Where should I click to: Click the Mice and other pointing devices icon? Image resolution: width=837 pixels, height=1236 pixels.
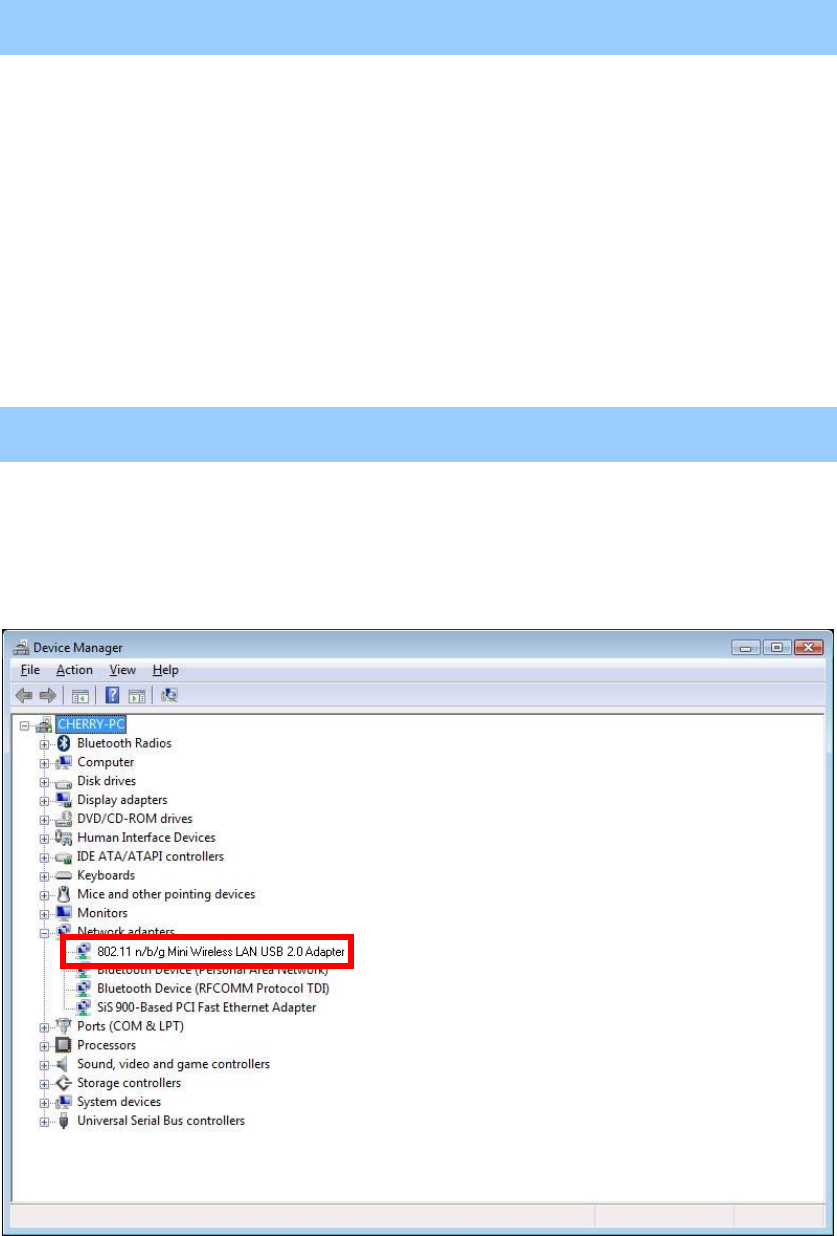click(x=64, y=894)
